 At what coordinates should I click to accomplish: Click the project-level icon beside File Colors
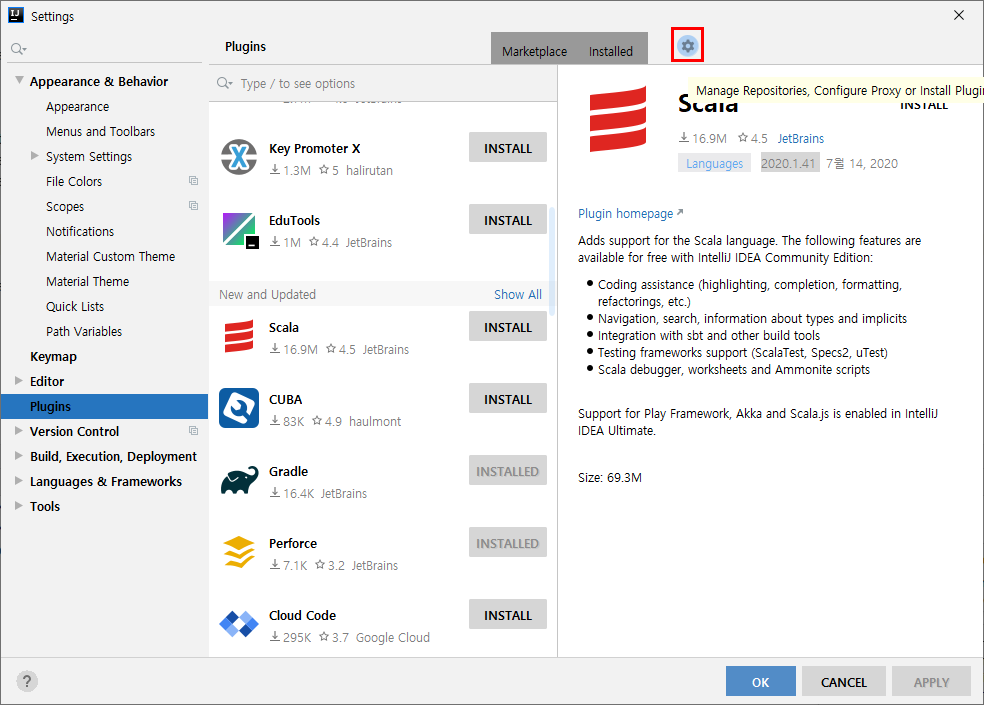(193, 181)
